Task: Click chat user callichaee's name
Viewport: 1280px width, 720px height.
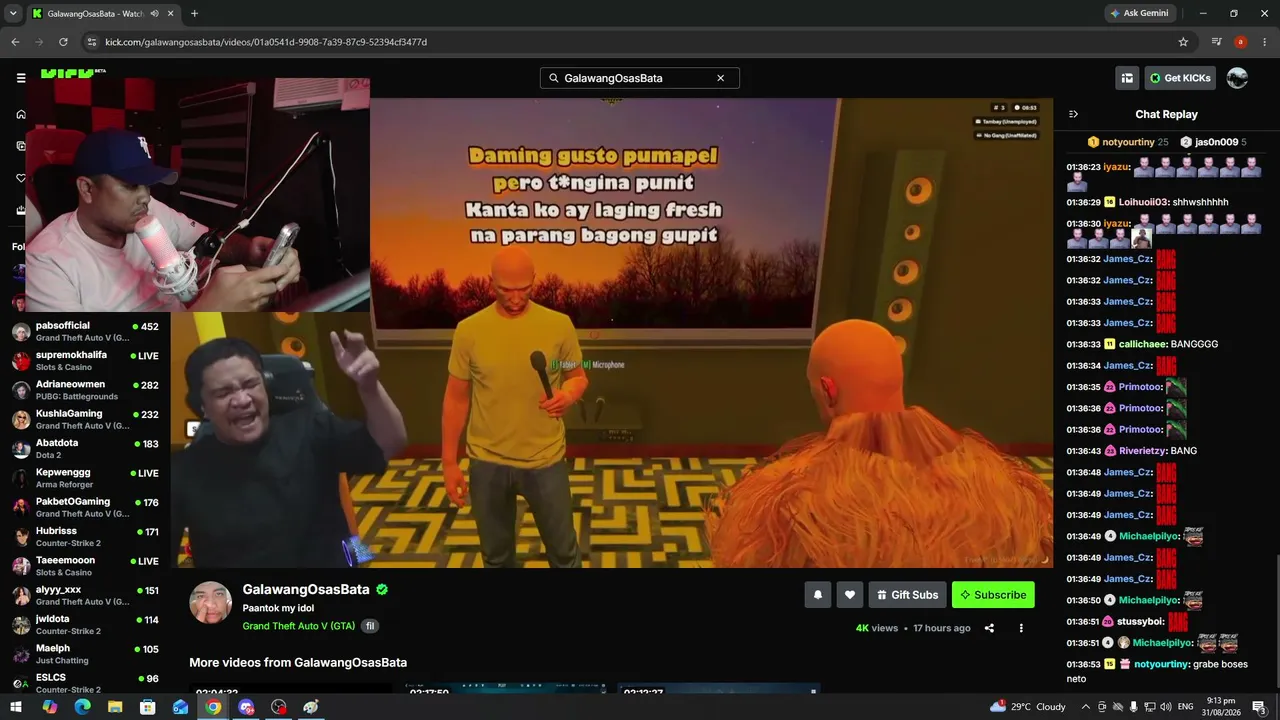Action: (x=1142, y=344)
